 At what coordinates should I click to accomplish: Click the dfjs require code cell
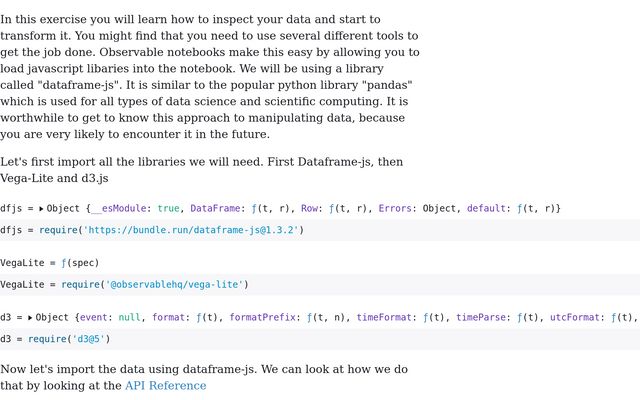(x=320, y=230)
